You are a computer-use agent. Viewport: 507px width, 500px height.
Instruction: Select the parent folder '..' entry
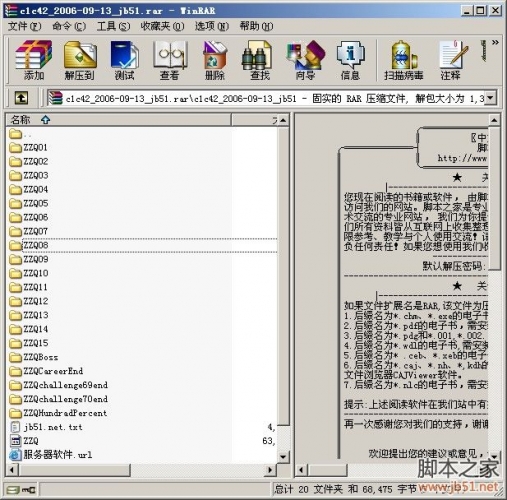(x=21, y=134)
